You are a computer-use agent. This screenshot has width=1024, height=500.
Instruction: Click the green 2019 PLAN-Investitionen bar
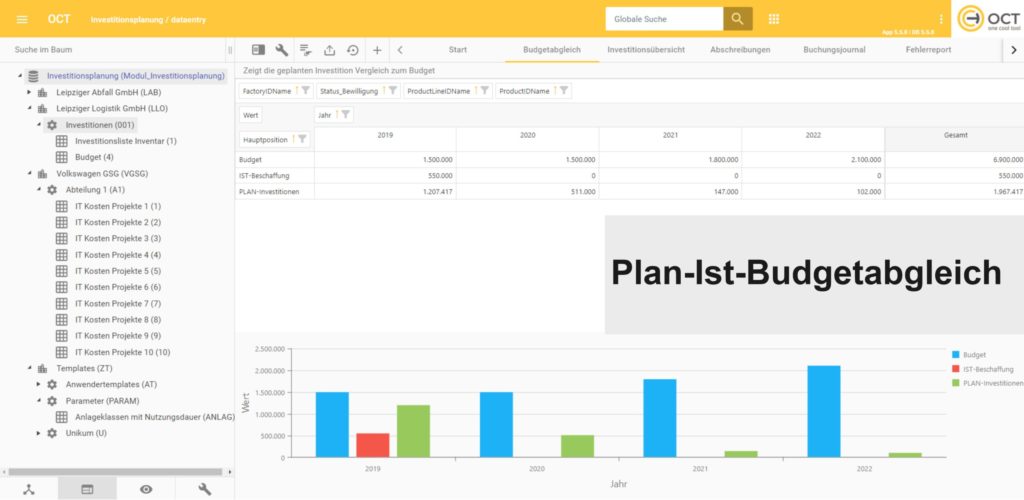[x=413, y=431]
